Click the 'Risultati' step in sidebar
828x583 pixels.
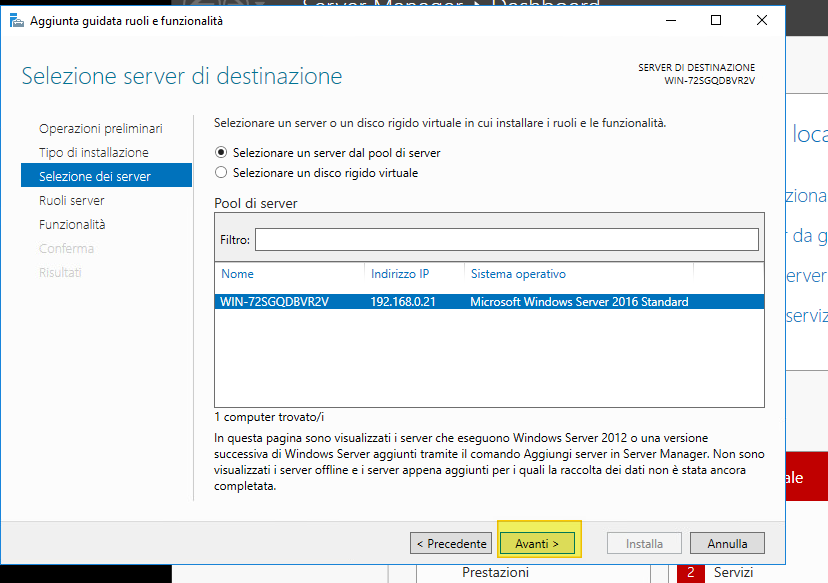click(60, 272)
